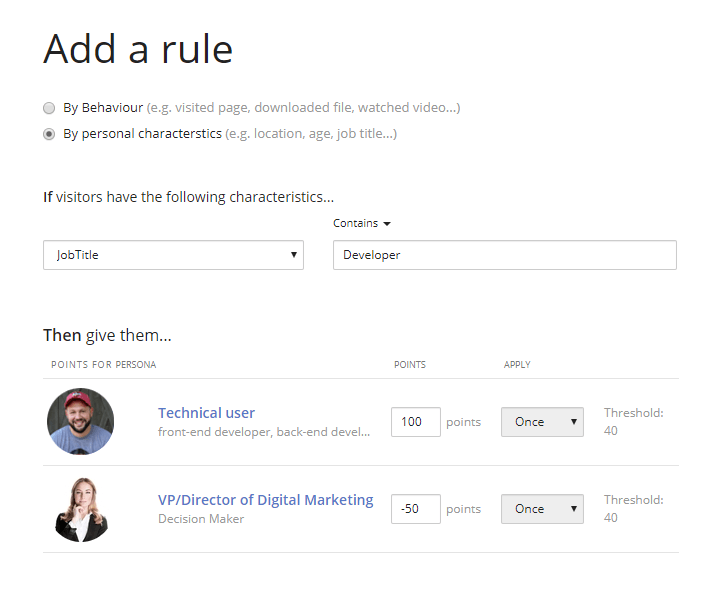Click the points field showing 100
720x603 pixels.
coord(415,422)
